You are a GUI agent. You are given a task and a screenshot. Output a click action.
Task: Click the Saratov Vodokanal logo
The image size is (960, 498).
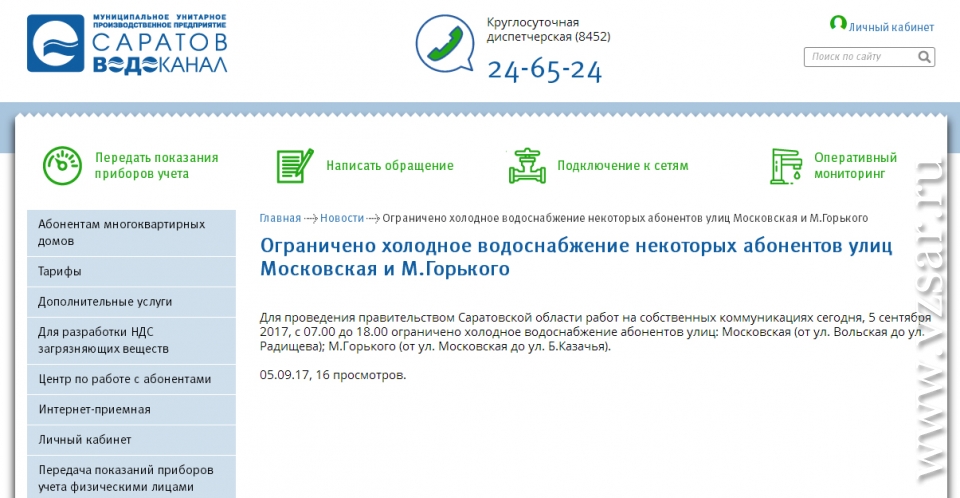click(127, 43)
